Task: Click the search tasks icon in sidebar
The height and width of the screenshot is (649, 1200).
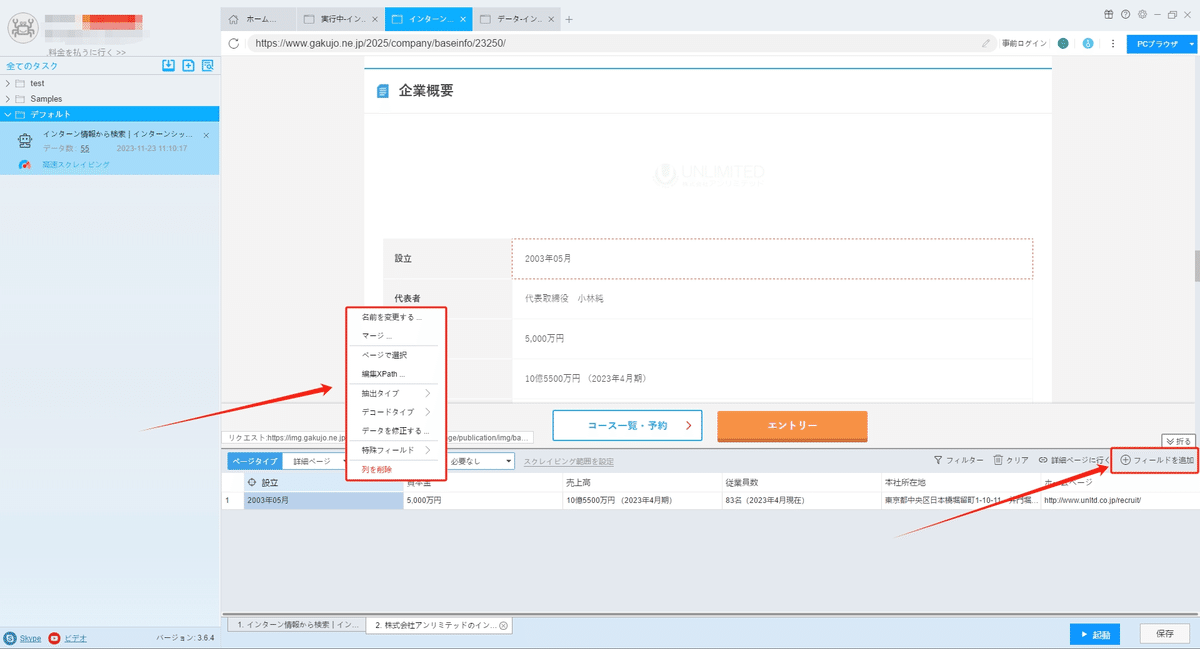Action: (208, 65)
